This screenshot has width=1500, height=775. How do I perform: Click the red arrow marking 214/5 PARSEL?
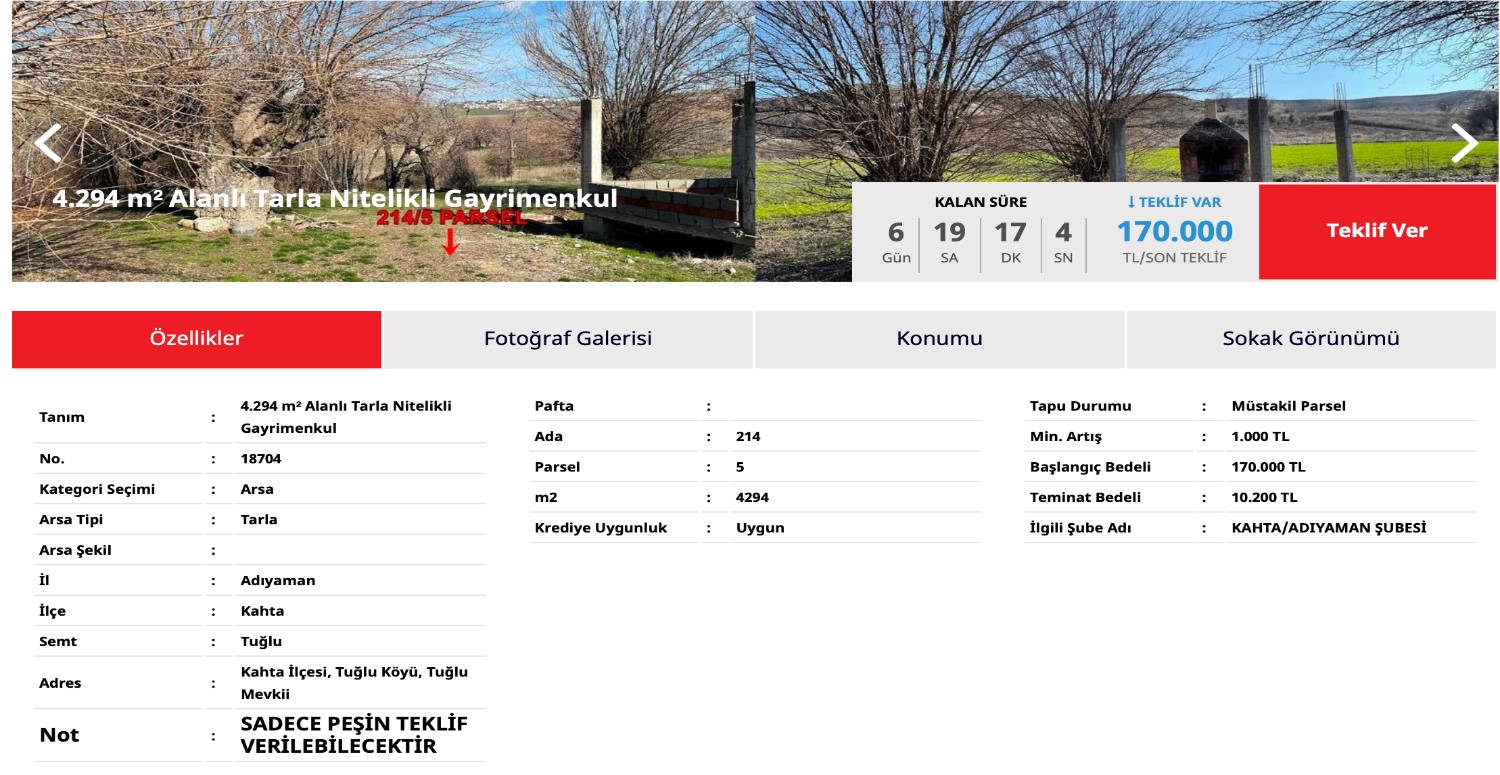coord(450,242)
